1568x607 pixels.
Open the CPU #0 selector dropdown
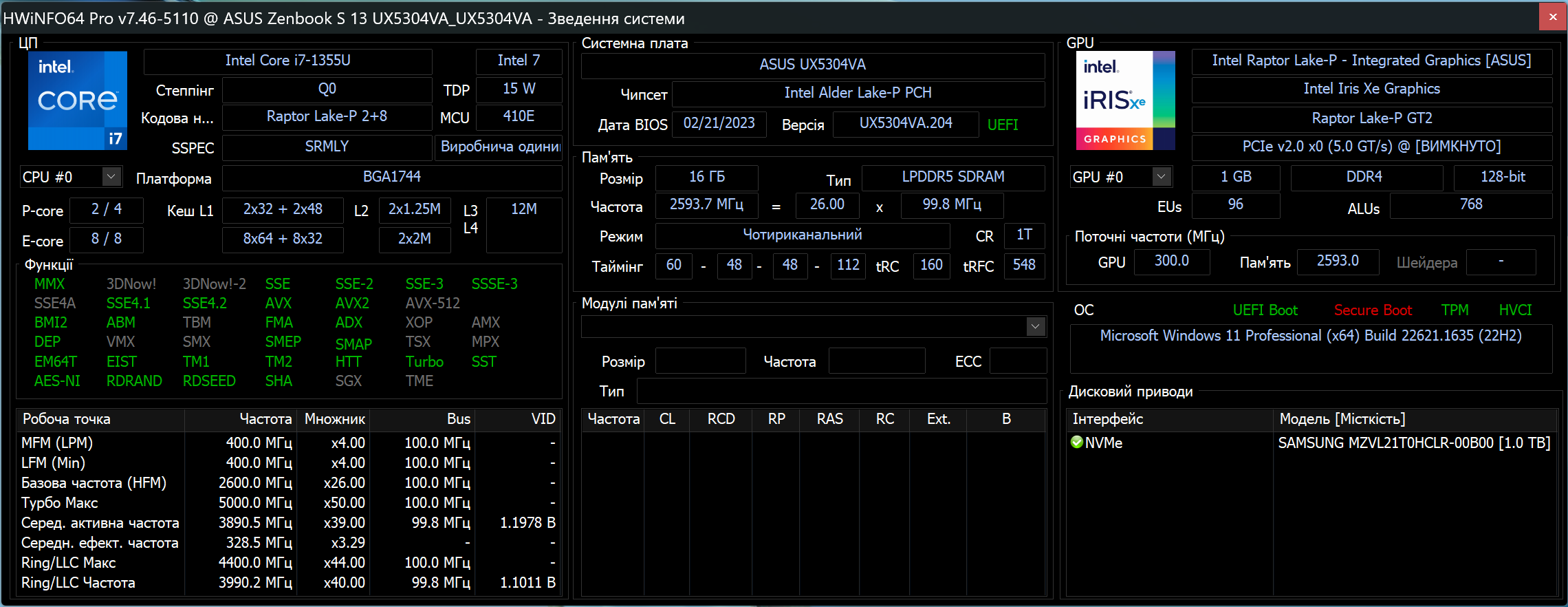pyautogui.click(x=111, y=177)
